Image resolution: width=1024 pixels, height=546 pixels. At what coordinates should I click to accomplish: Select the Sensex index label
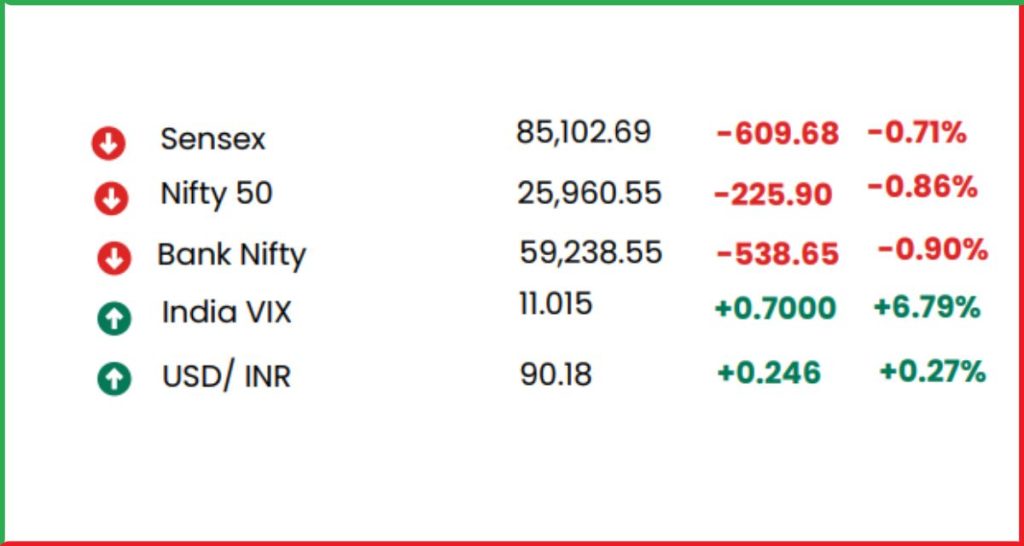[x=213, y=139]
